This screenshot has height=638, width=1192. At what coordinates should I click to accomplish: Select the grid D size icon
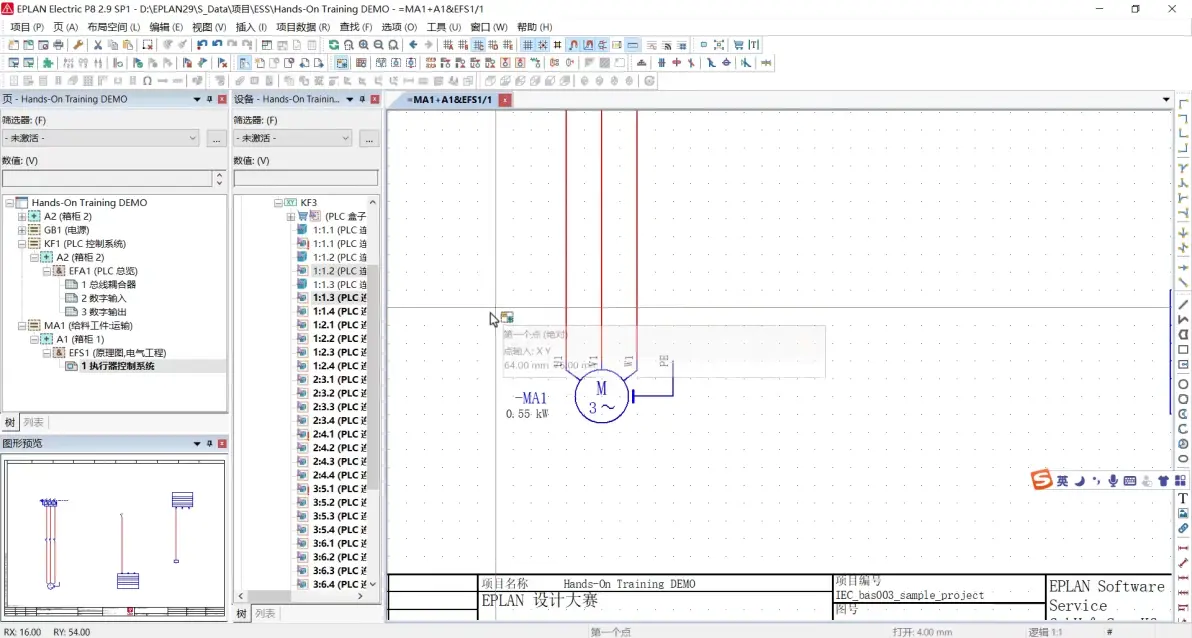(493, 45)
